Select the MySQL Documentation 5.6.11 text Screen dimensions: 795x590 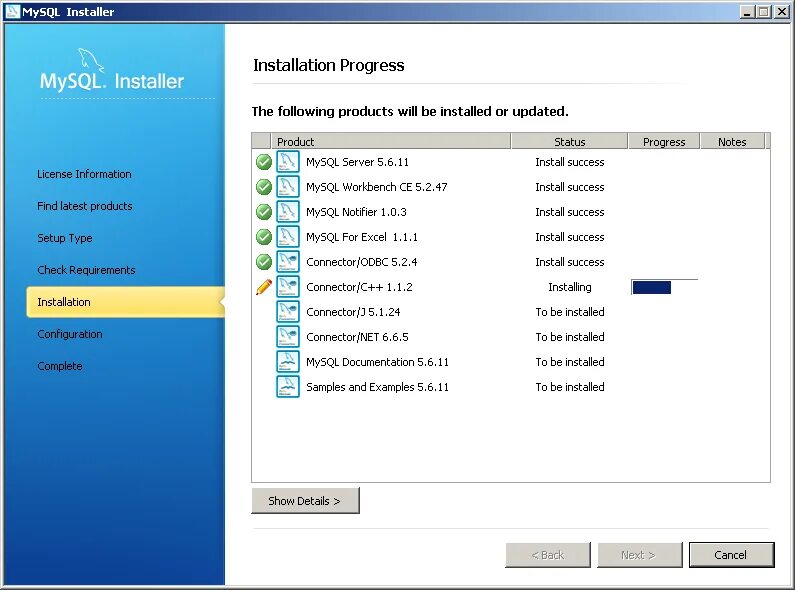click(x=377, y=362)
